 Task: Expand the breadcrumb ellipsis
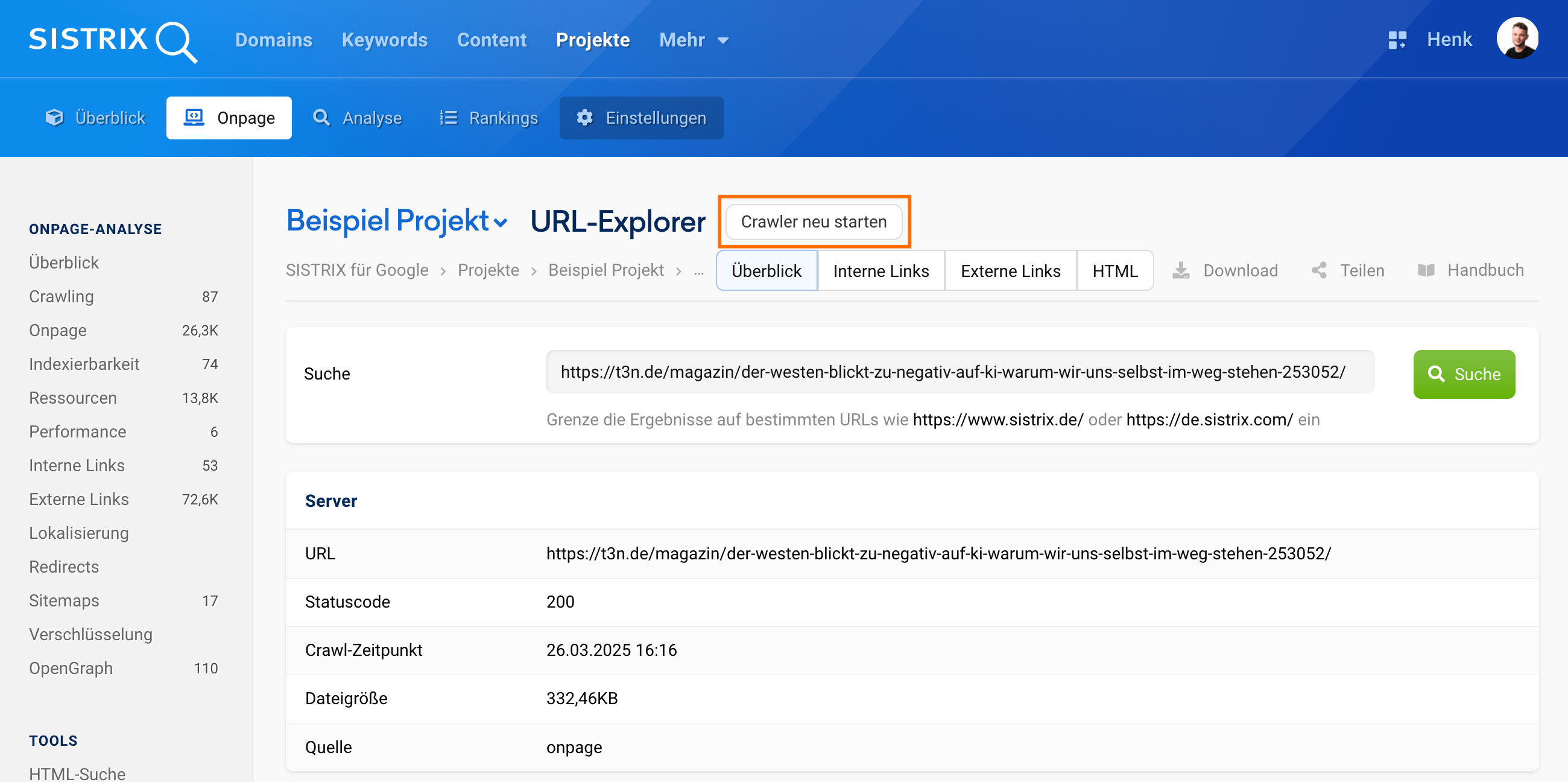(x=698, y=271)
